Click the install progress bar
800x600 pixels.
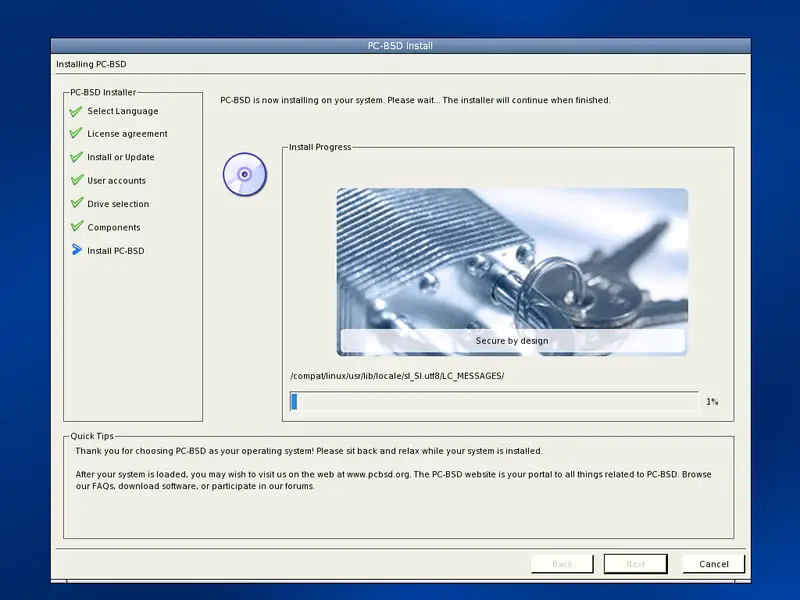click(x=494, y=402)
